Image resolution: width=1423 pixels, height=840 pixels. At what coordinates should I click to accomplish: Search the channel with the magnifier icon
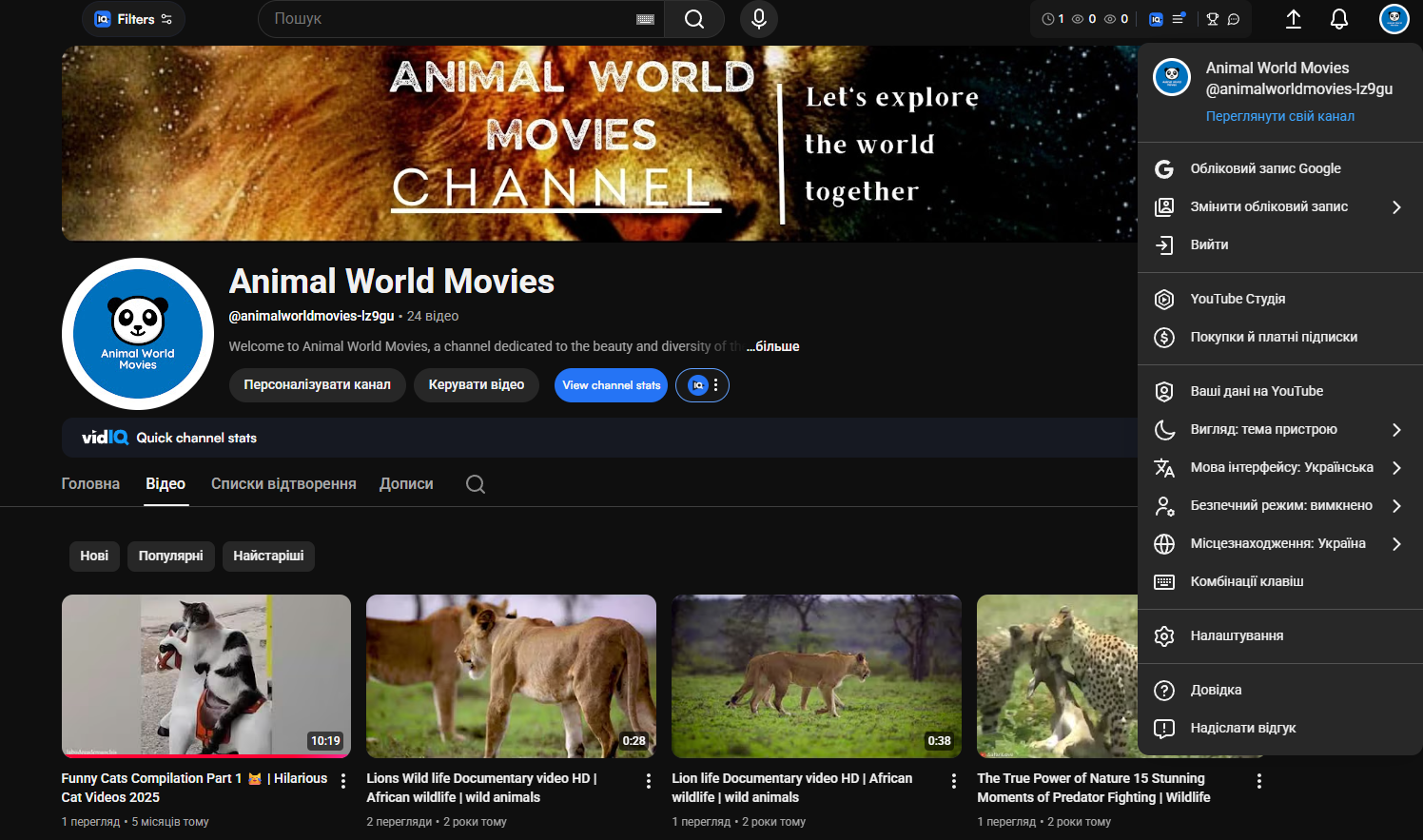[476, 484]
